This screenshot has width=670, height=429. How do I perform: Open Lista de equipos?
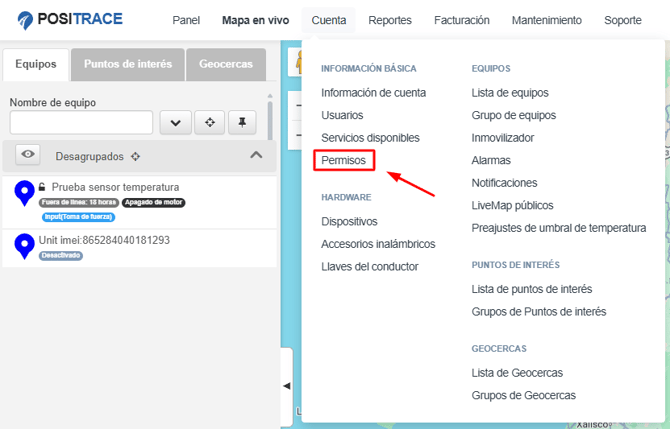pos(509,93)
